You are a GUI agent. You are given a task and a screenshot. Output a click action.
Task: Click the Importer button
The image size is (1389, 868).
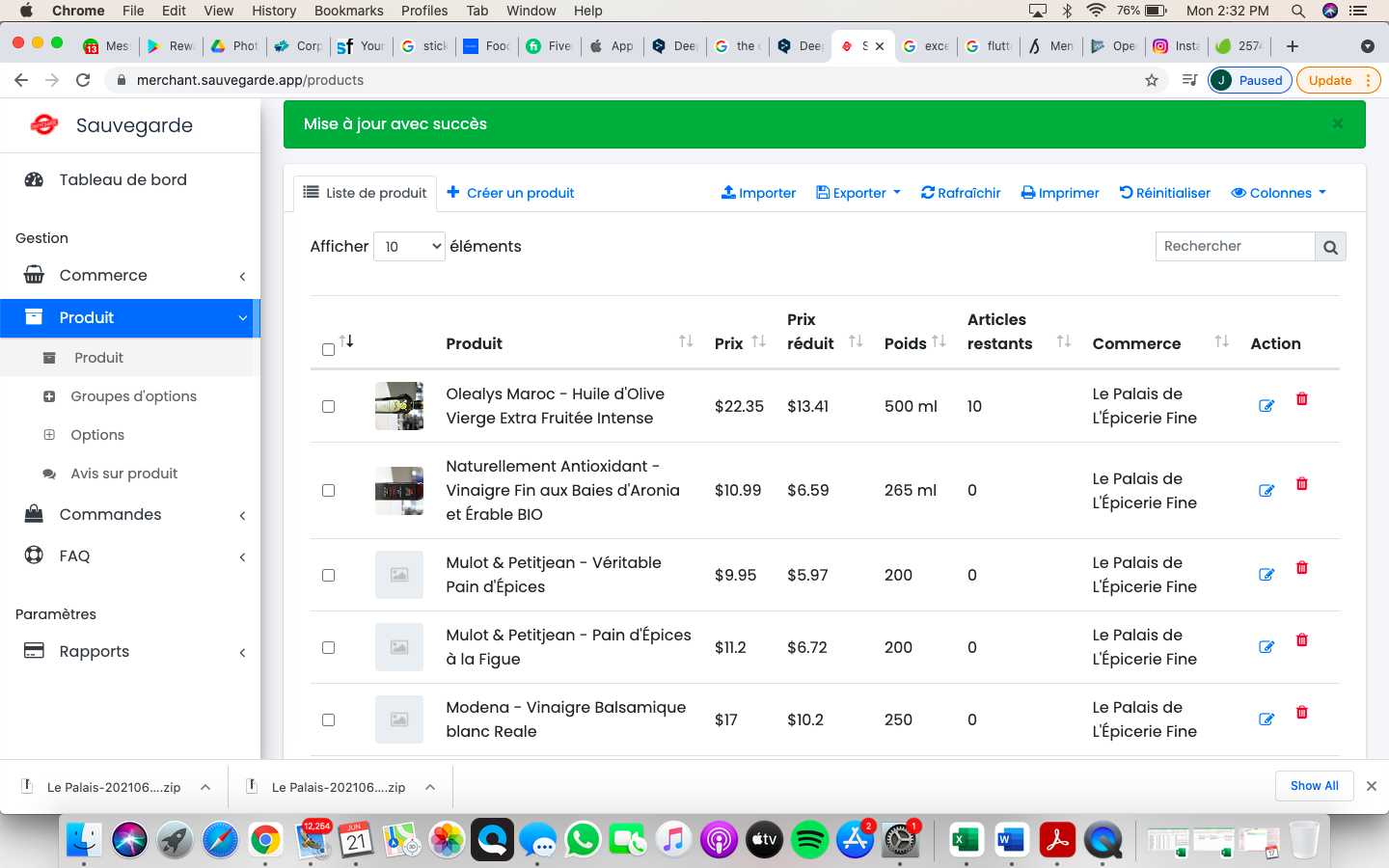pyautogui.click(x=758, y=193)
